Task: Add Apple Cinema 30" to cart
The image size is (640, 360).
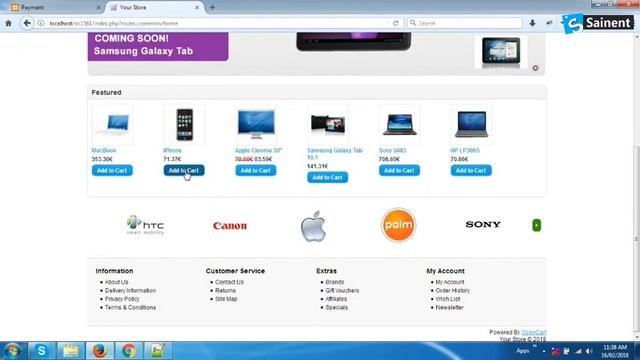Action: pos(256,170)
